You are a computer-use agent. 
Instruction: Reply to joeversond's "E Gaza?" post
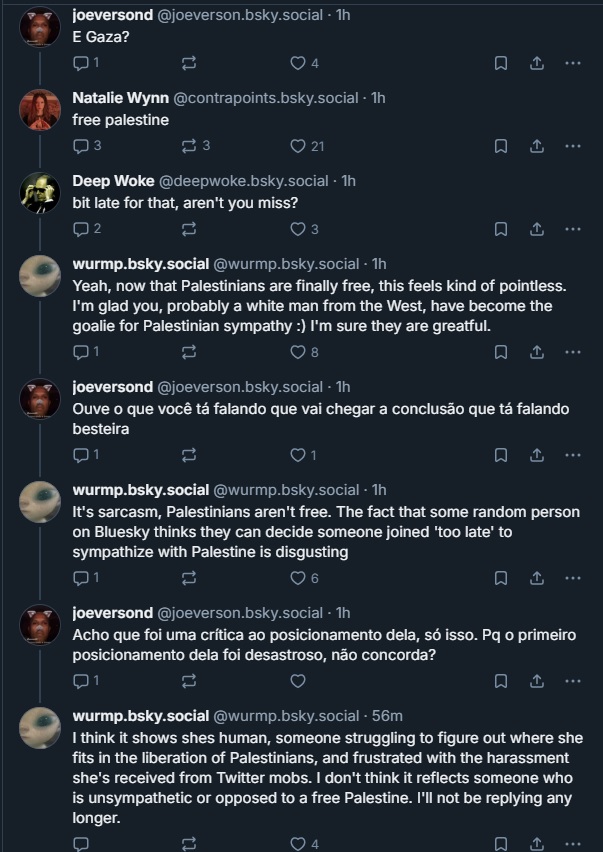click(x=81, y=62)
